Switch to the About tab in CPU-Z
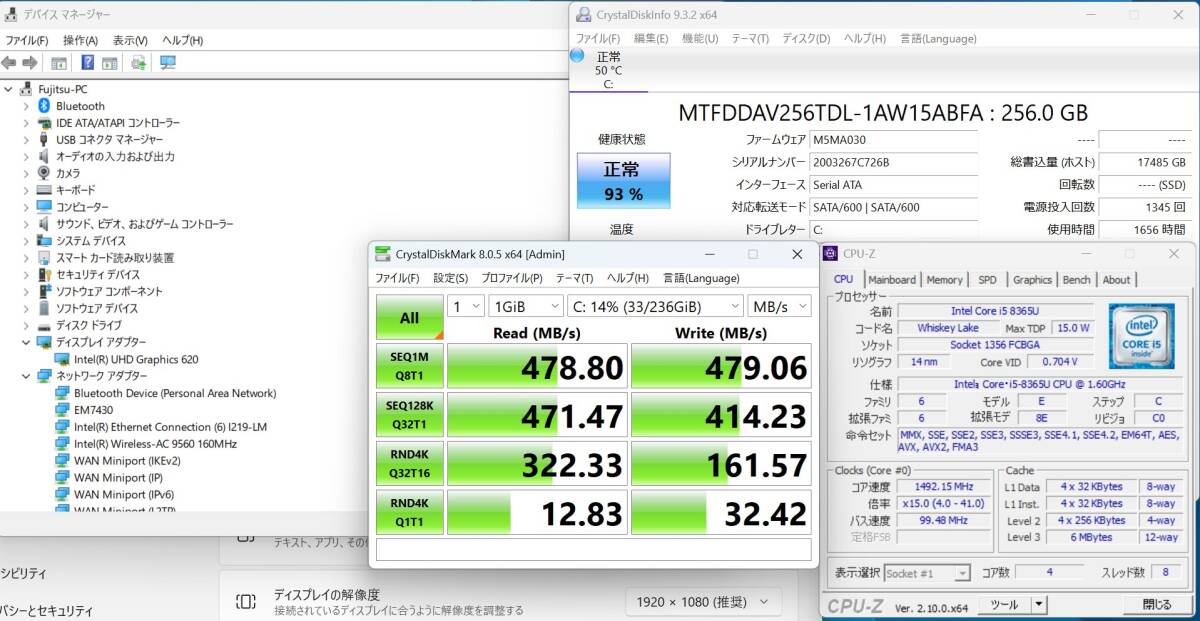 (x=1116, y=280)
